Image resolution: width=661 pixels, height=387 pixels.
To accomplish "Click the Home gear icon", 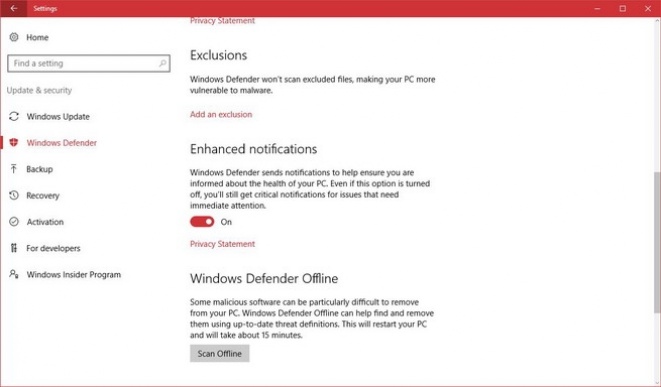I will click(14, 37).
